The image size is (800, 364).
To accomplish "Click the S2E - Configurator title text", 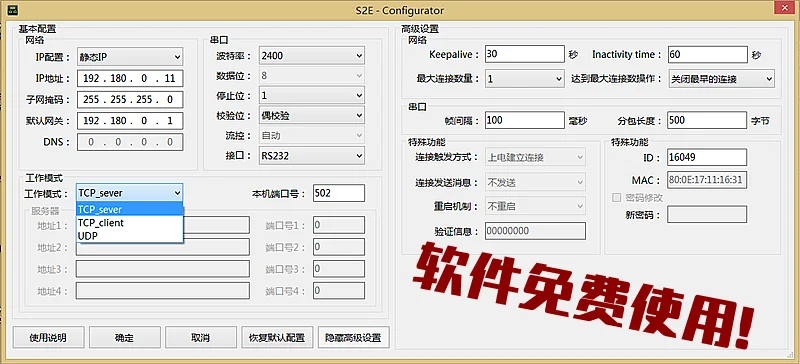I will pyautogui.click(x=399, y=11).
